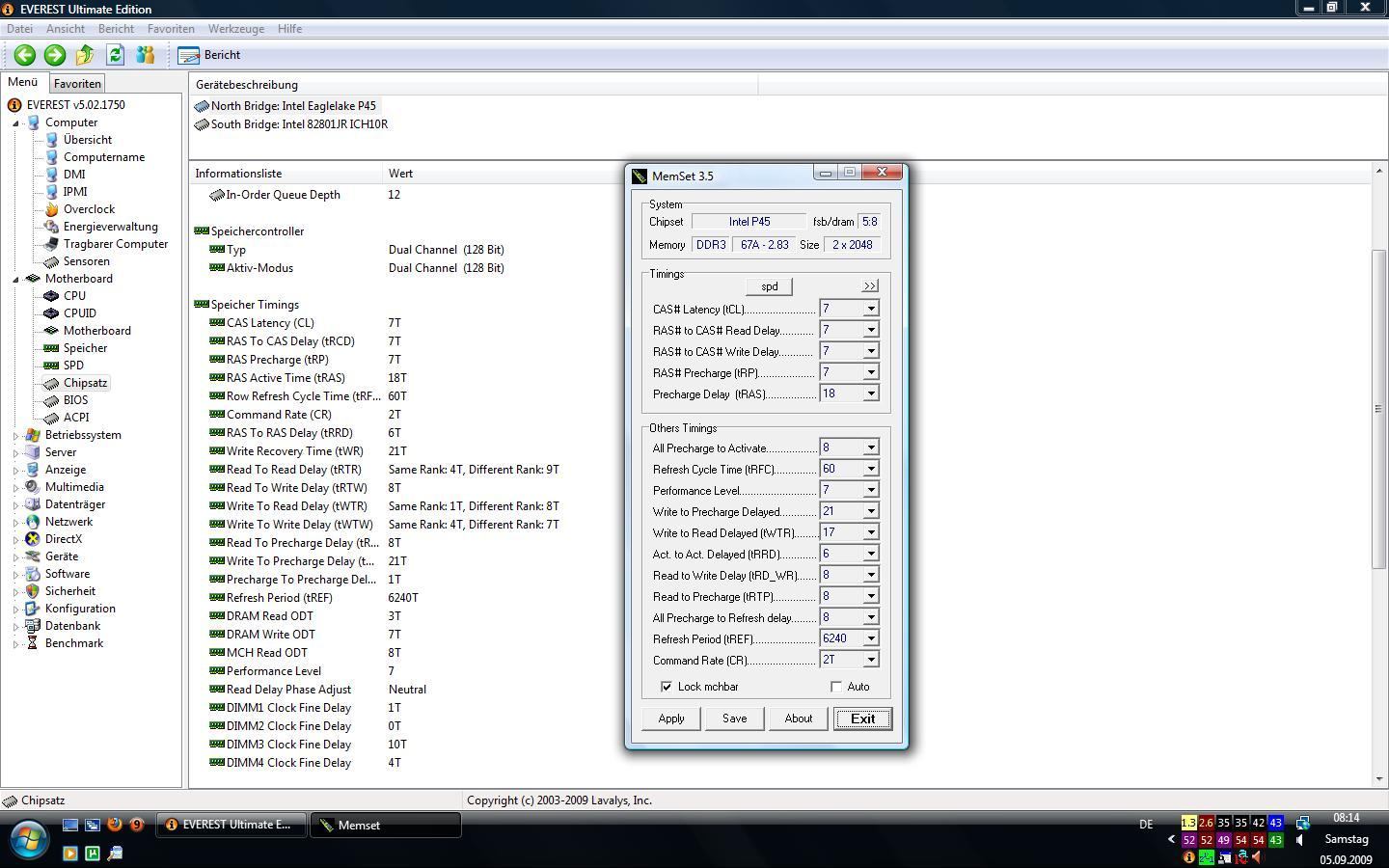Click the Apply button in MemSet

click(671, 719)
